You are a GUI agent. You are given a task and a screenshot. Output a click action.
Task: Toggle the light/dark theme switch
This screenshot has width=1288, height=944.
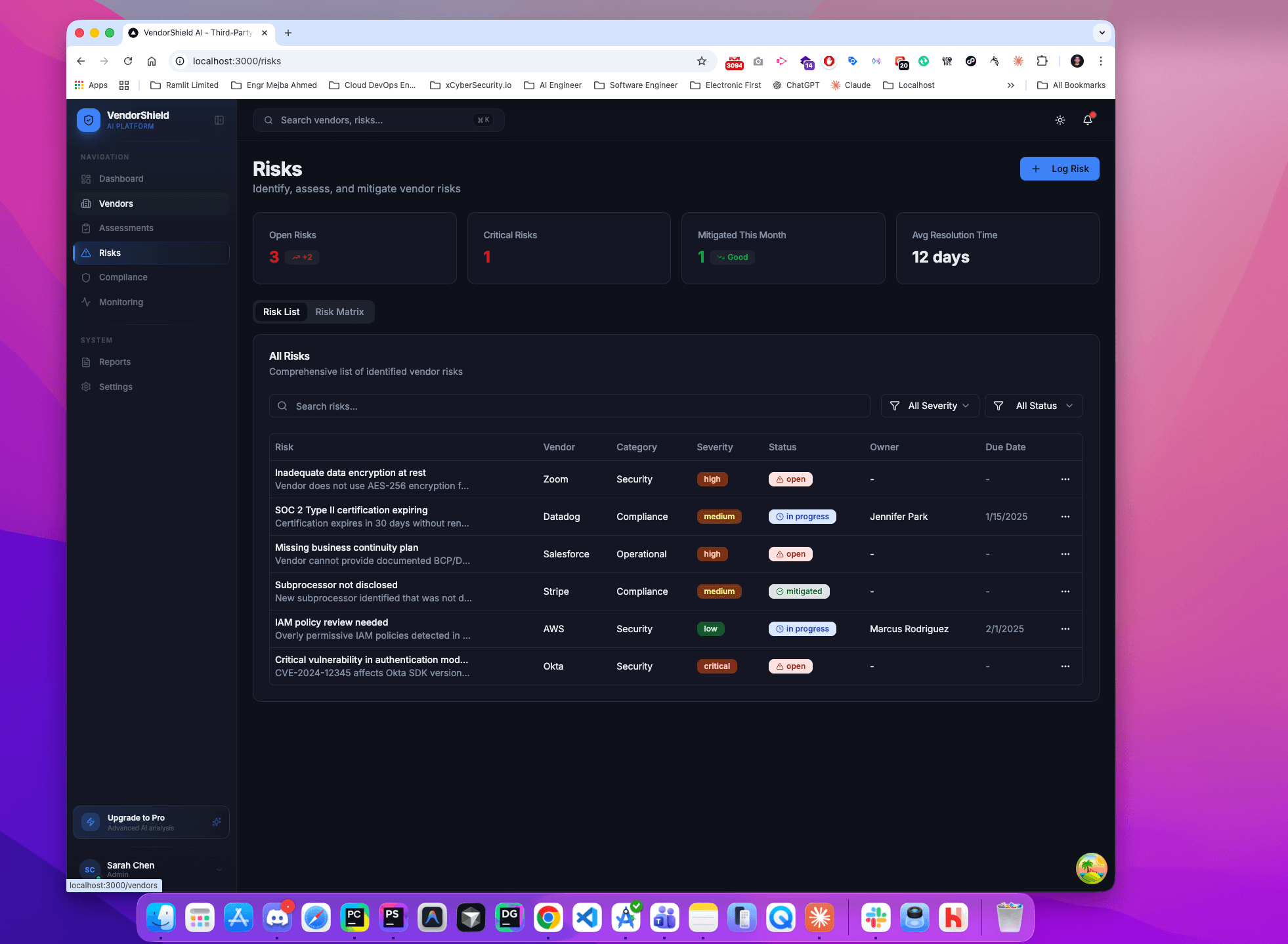(1060, 119)
